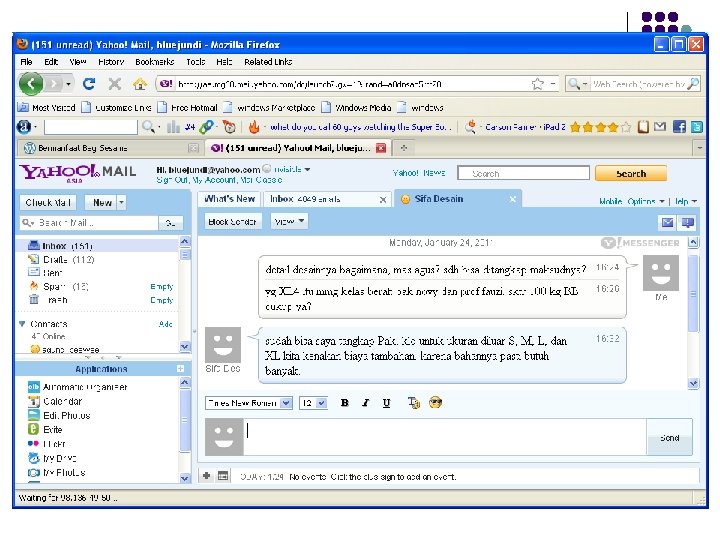Viewport: 720px width, 540px height.
Task: Apply underline formatting to chat text
Action: (387, 403)
